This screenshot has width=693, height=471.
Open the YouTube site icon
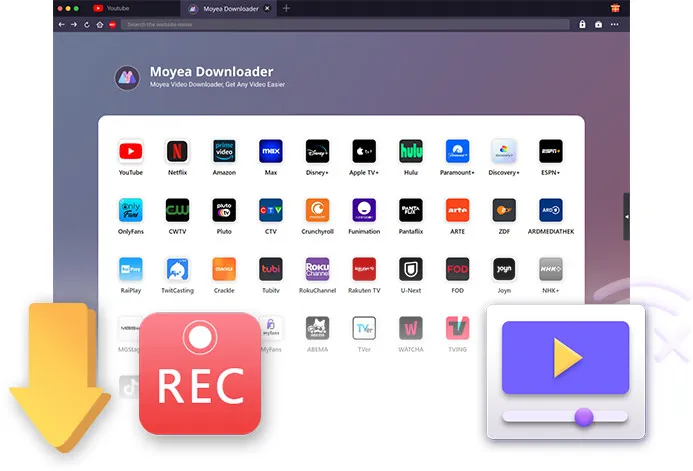[x=131, y=152]
